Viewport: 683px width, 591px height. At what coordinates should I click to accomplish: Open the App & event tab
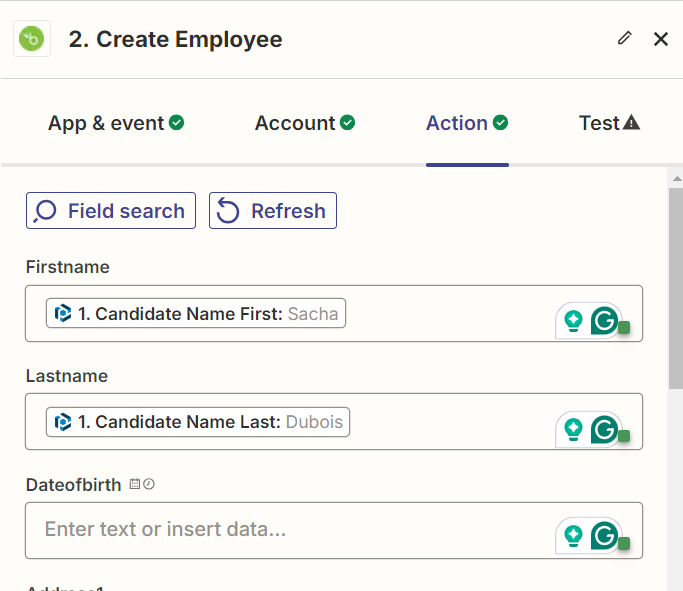click(x=116, y=123)
